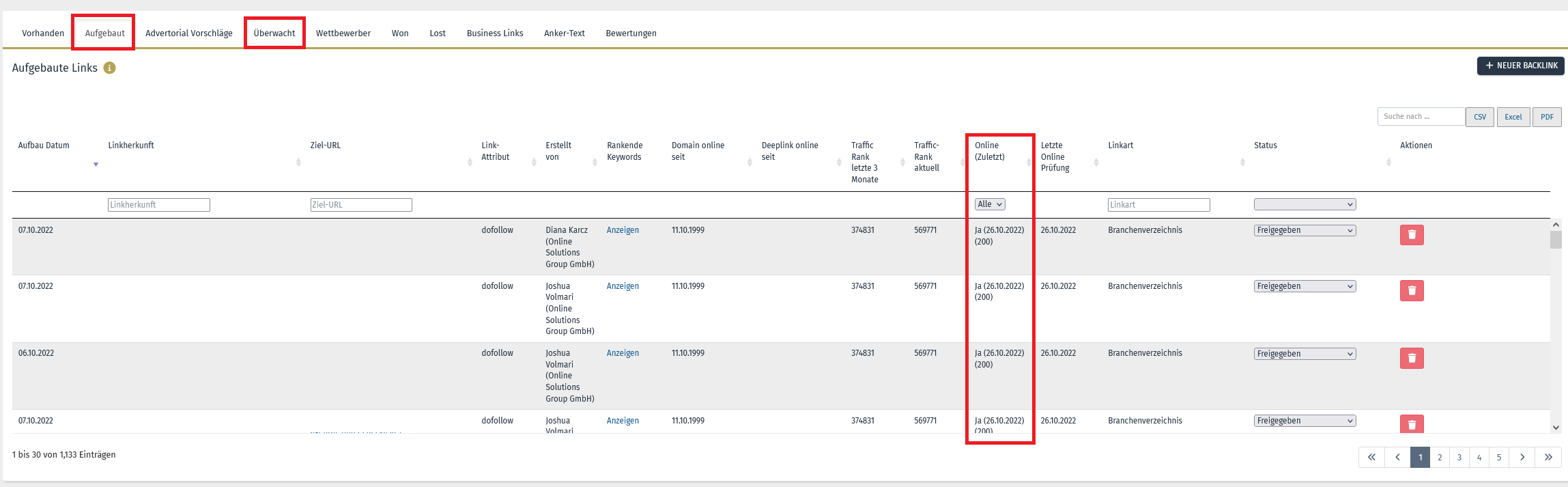Focus the Suche nach search field
The width and height of the screenshot is (1568, 487).
pos(1421,116)
